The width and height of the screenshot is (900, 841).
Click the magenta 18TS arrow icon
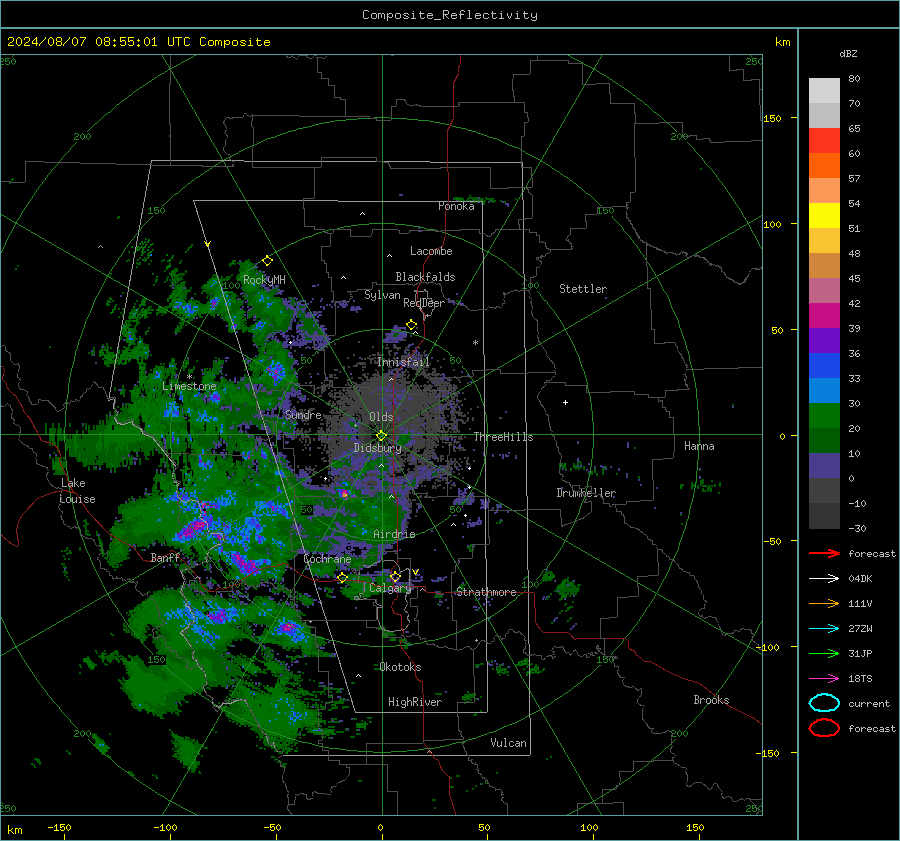[x=824, y=679]
